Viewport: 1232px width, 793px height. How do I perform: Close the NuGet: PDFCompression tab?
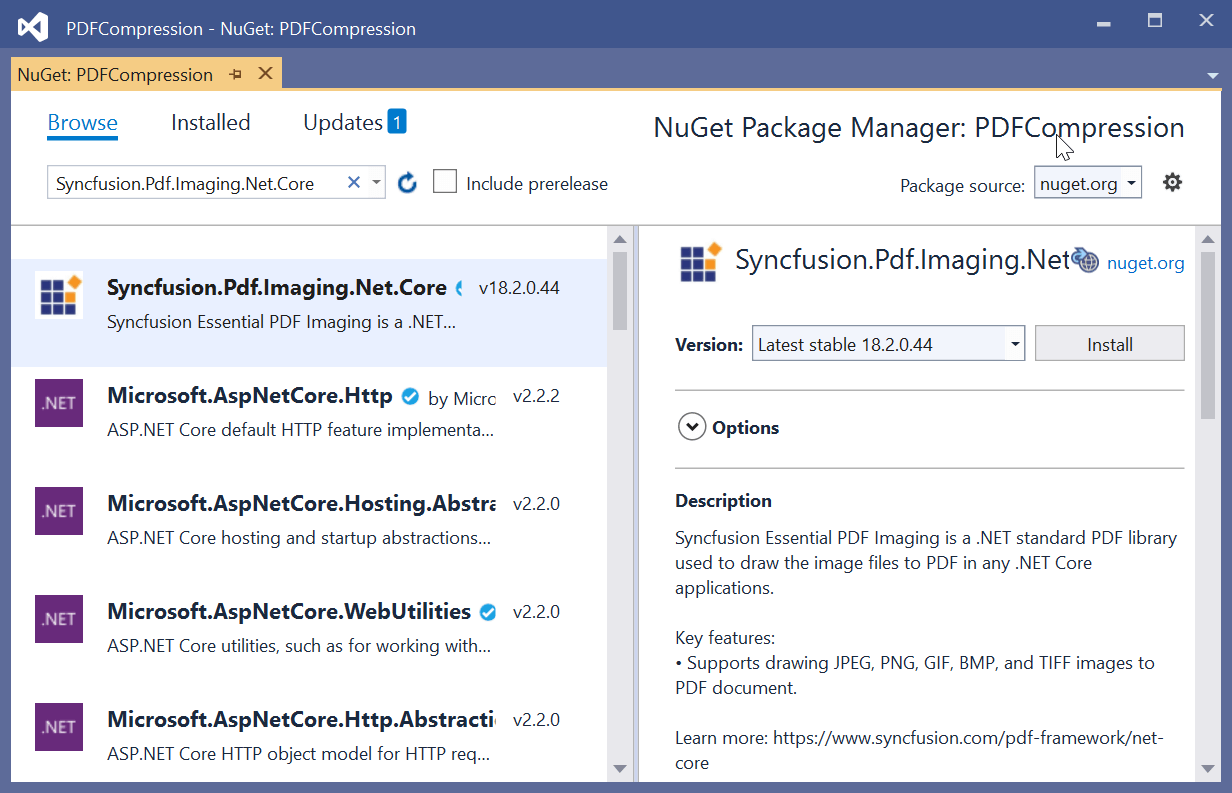click(x=265, y=73)
